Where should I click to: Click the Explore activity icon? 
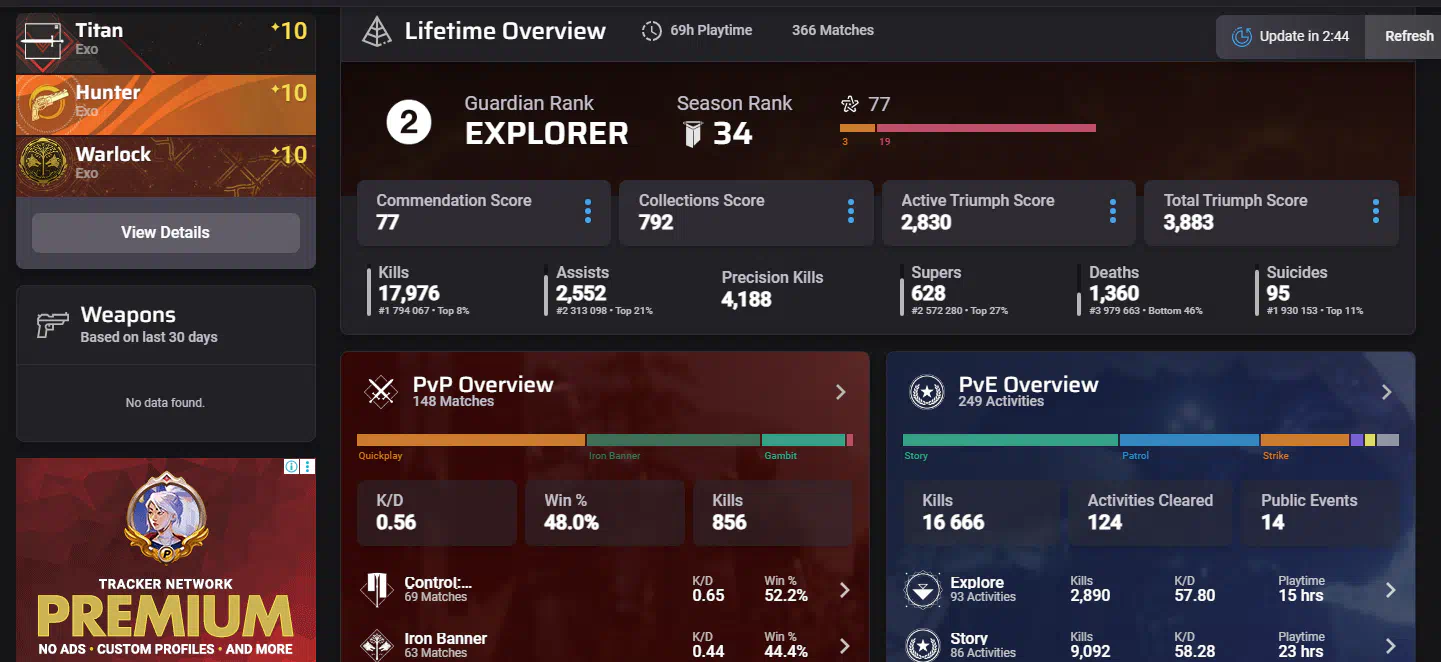(x=922, y=590)
